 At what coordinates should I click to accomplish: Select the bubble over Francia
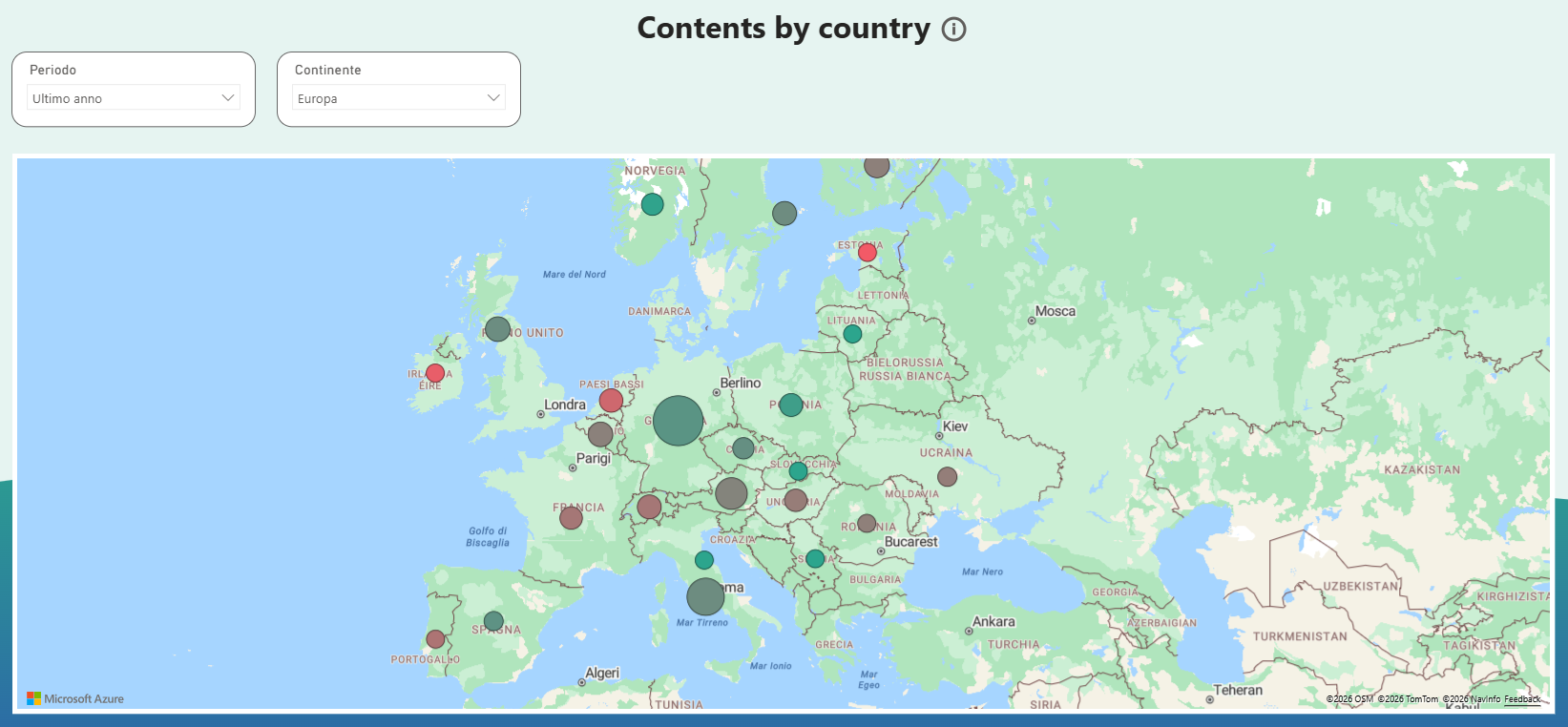pyautogui.click(x=572, y=518)
